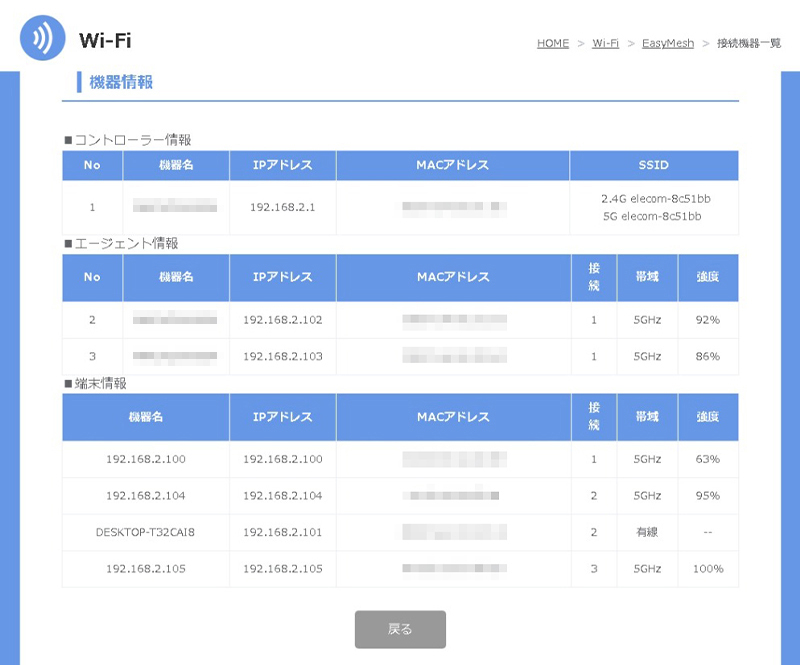Go to HOME via the breadcrumb
Viewport: 800px width, 665px height.
click(552, 44)
